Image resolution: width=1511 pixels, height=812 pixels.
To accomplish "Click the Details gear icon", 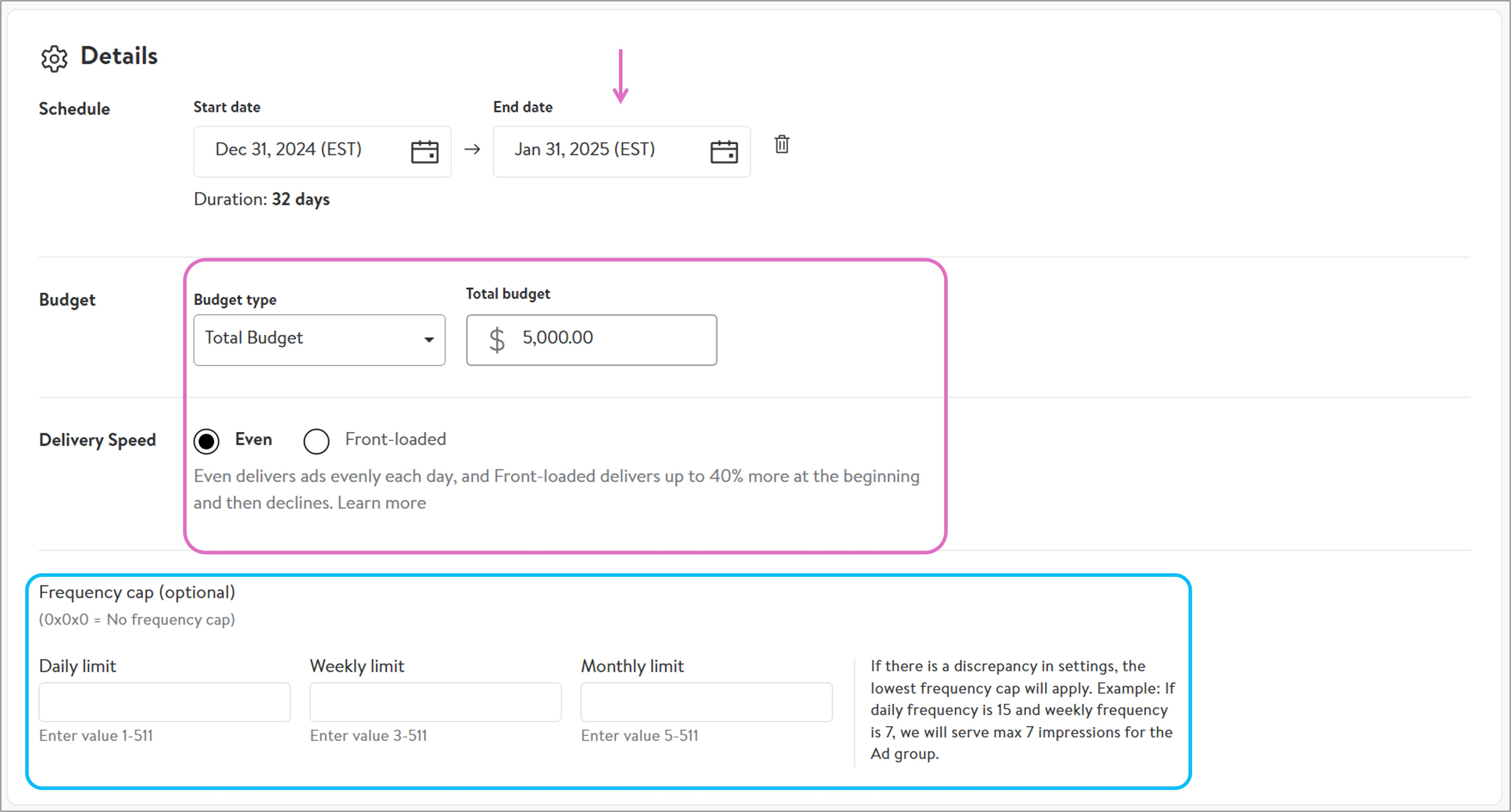I will (x=54, y=58).
